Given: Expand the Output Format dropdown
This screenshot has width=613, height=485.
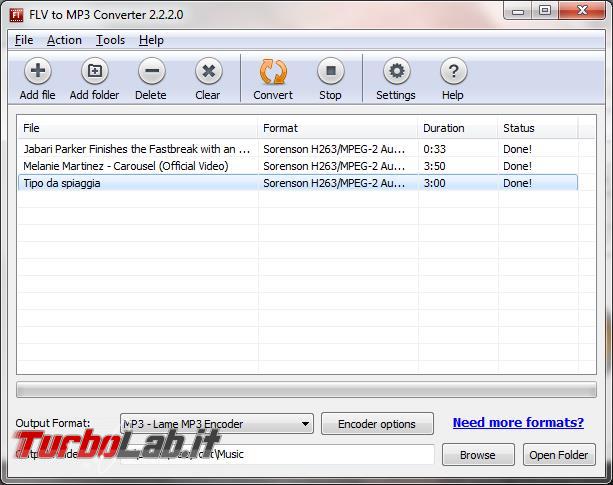Looking at the screenshot, I should pos(217,424).
